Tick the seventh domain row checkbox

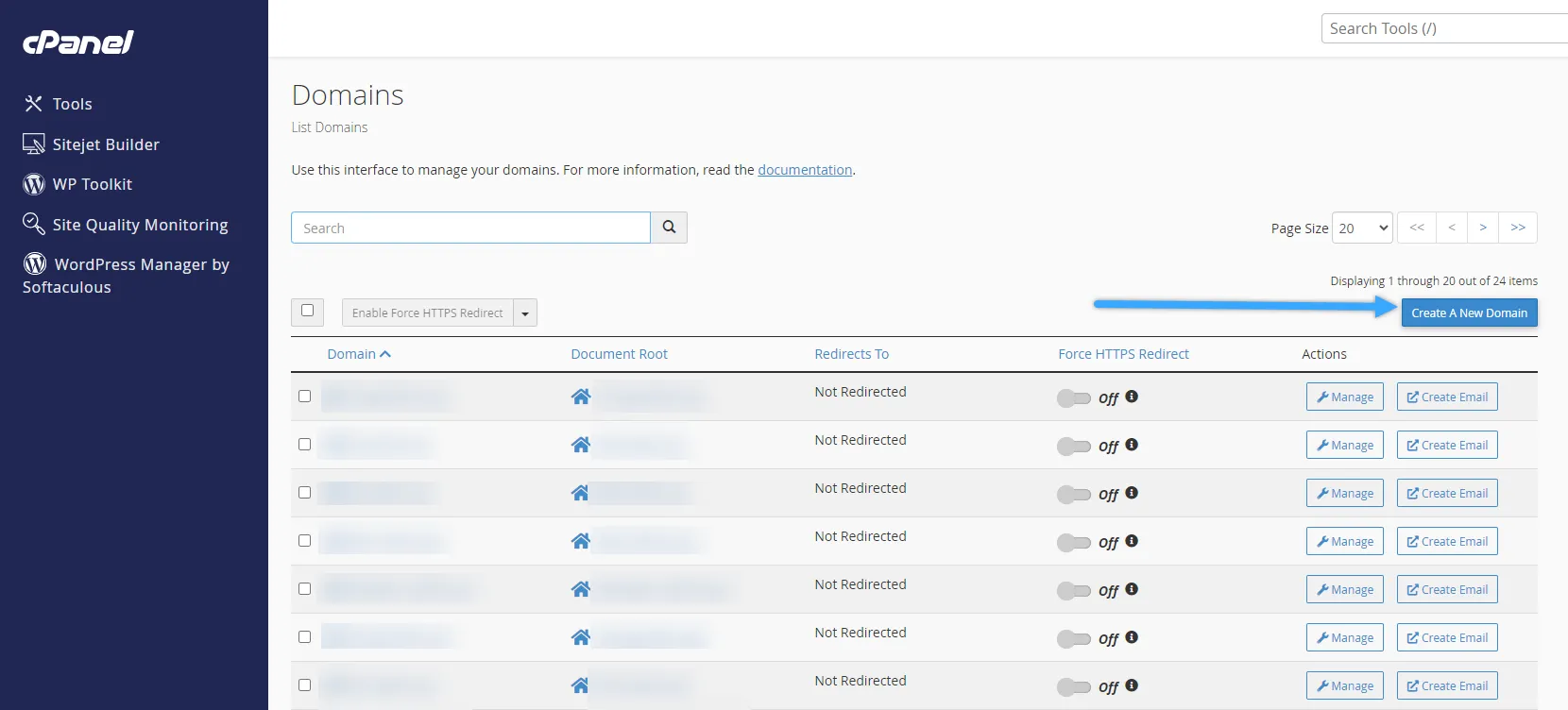pos(304,685)
